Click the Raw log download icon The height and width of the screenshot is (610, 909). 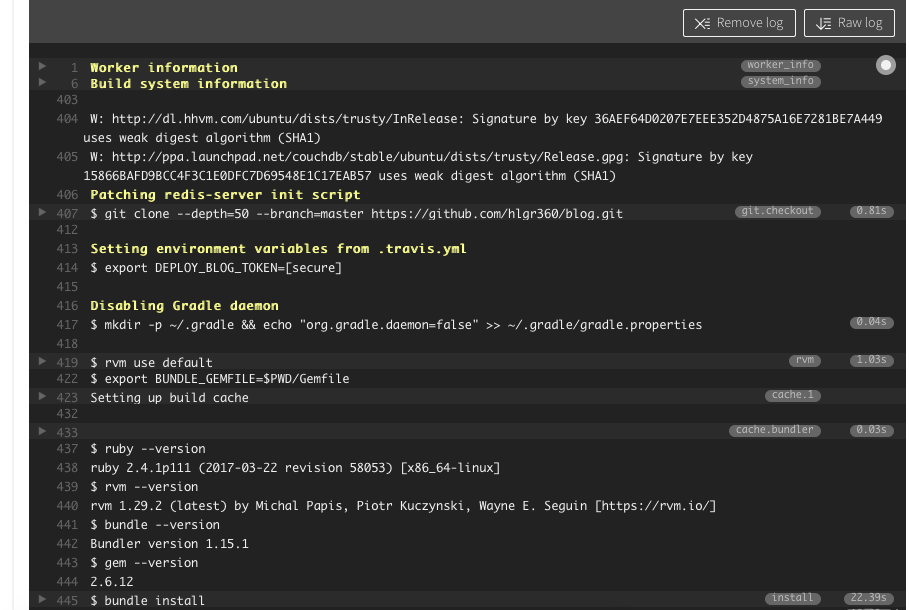tap(824, 23)
